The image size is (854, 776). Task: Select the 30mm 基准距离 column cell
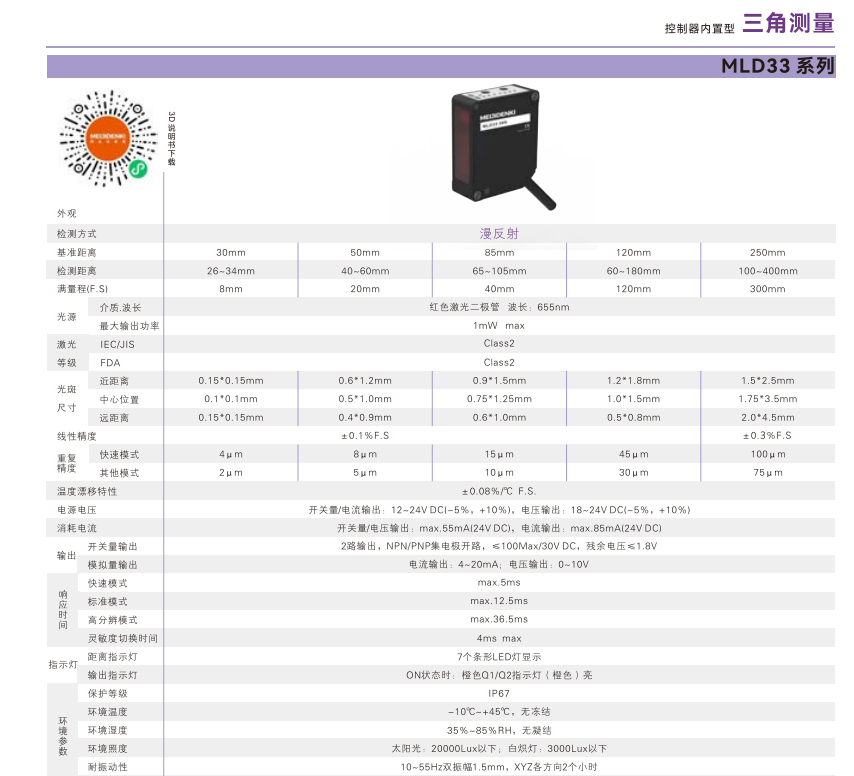(x=230, y=252)
